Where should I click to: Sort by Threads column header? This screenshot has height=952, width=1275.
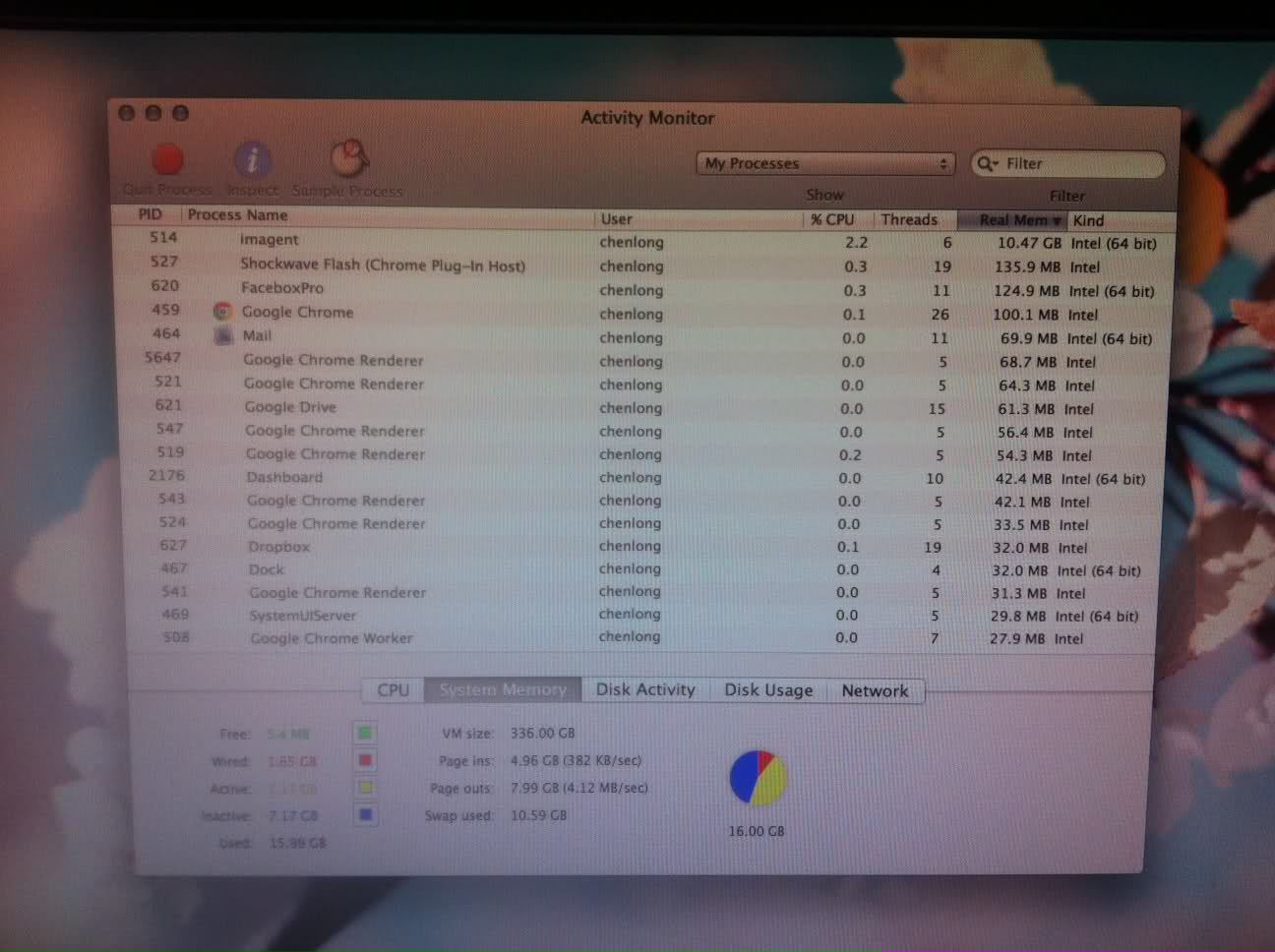[x=909, y=219]
